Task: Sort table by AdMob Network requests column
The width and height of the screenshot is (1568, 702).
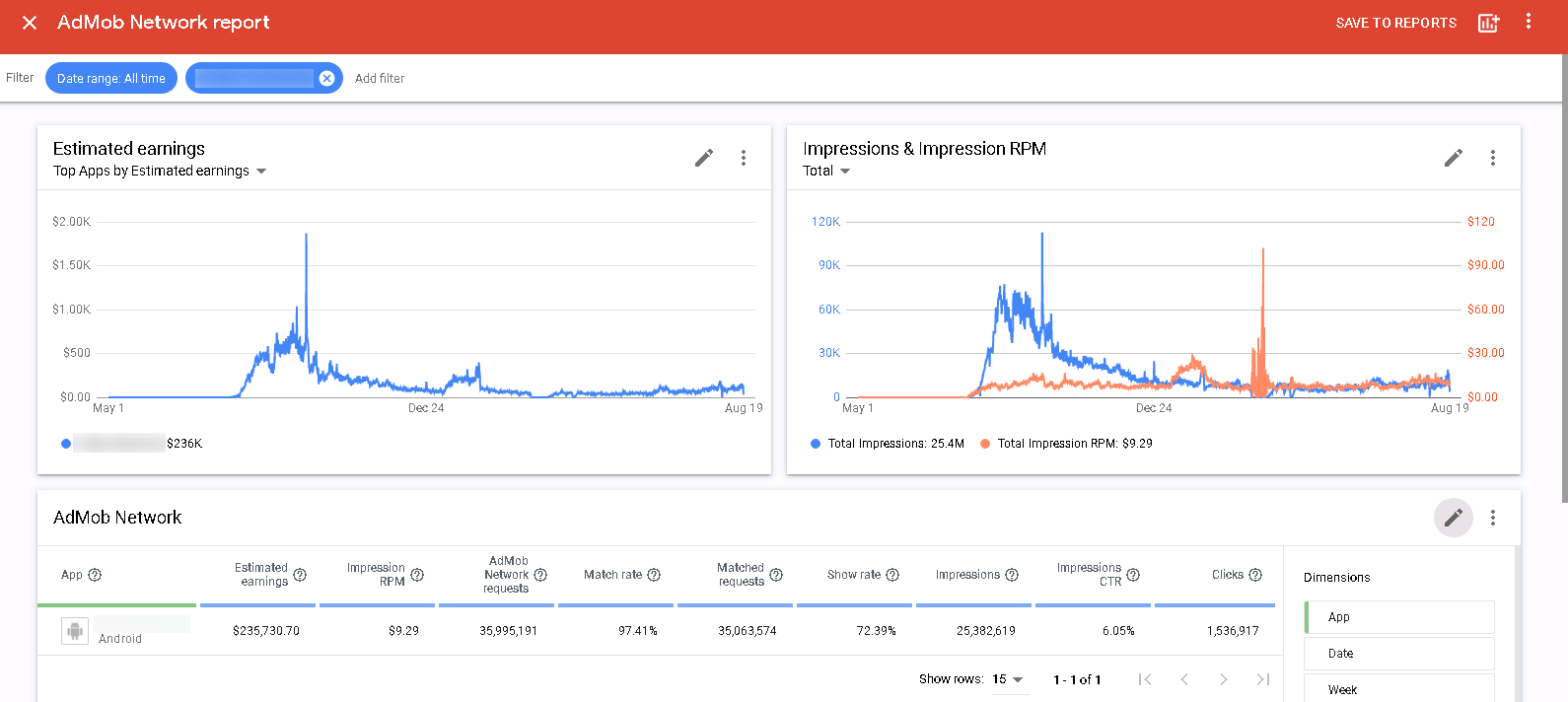Action: coord(507,575)
